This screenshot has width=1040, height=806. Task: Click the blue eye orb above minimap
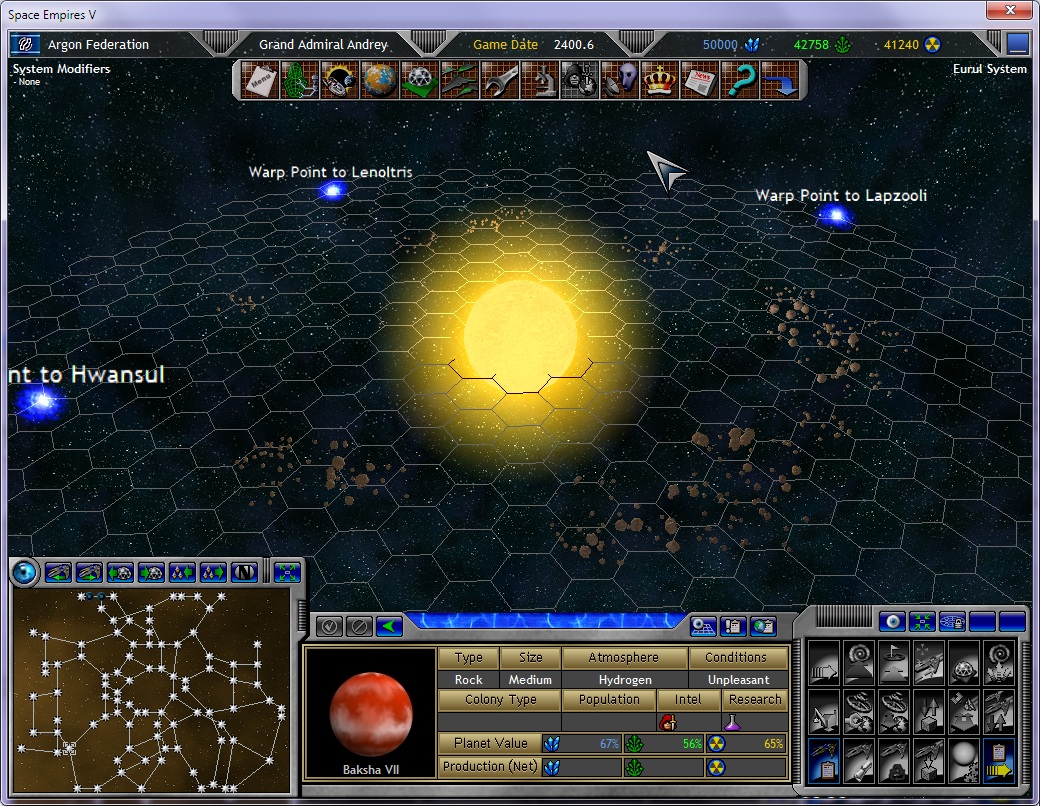click(25, 572)
